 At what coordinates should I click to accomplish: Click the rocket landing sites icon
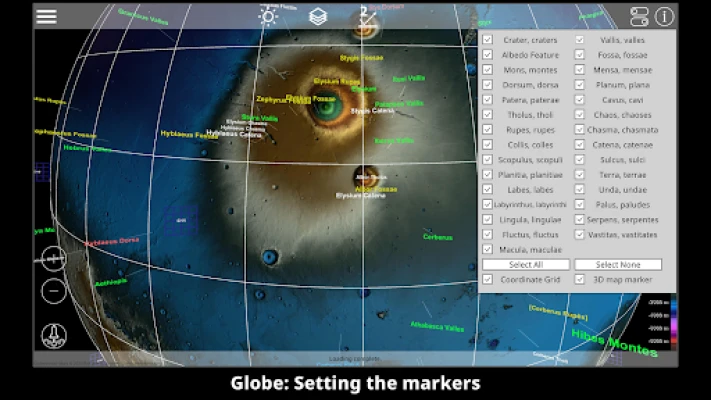[x=54, y=336]
